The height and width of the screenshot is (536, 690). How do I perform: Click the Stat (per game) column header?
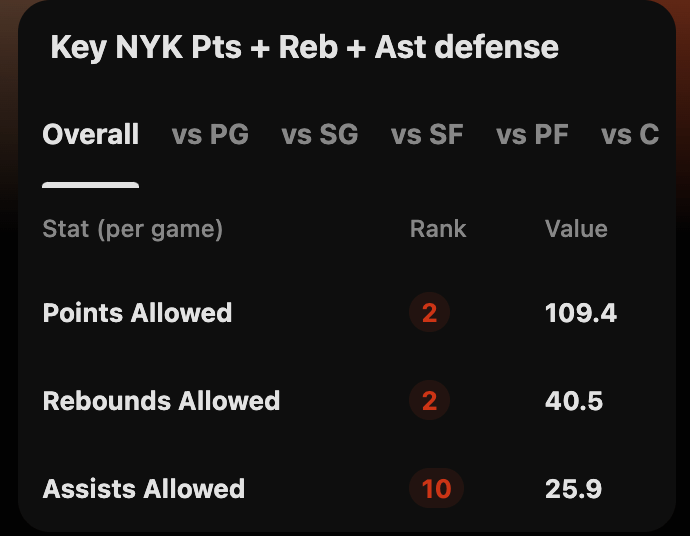click(132, 229)
